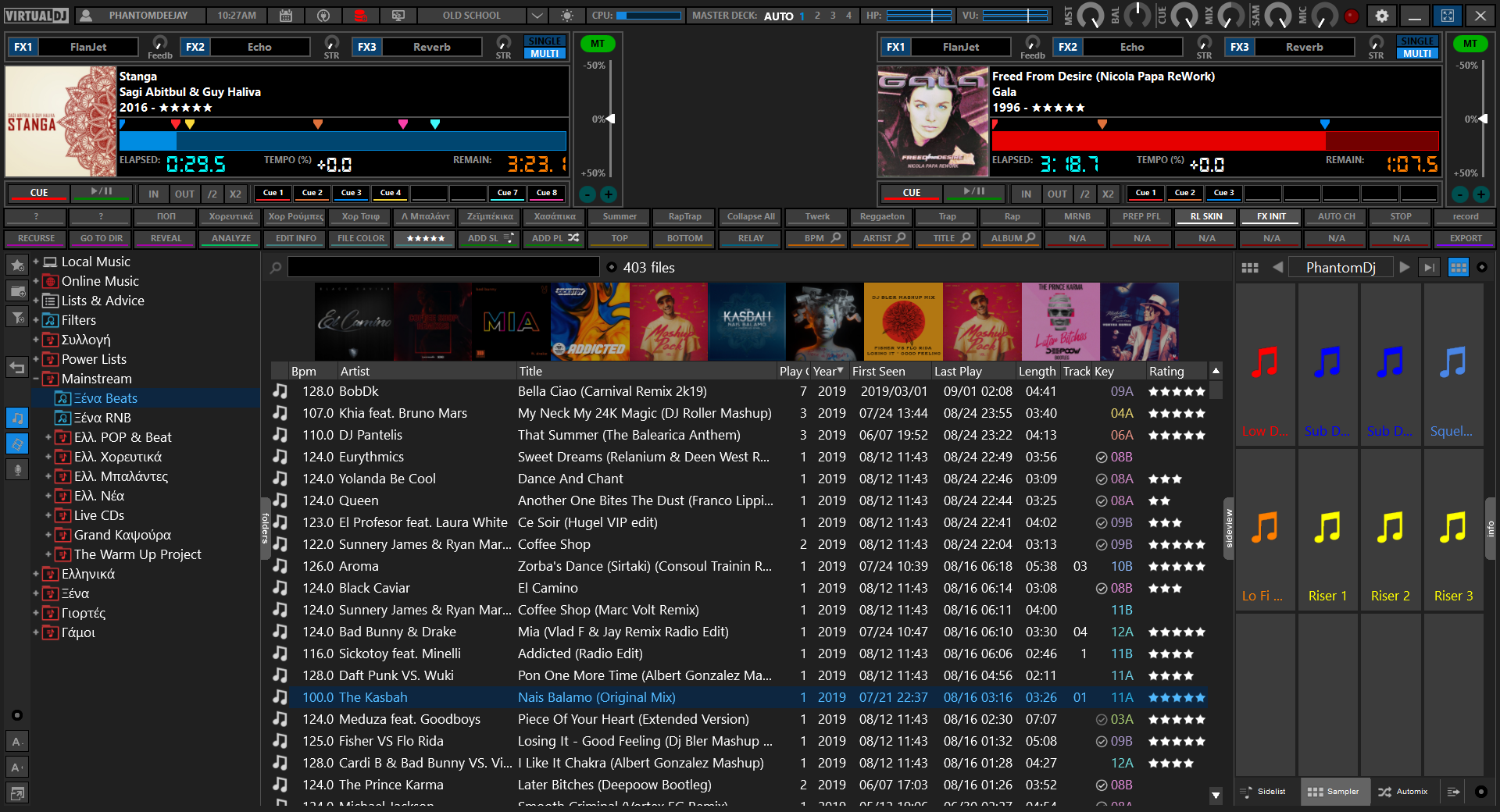Click the search magnifier icon in browser
Screen dimensions: 1500x812
[x=276, y=268]
